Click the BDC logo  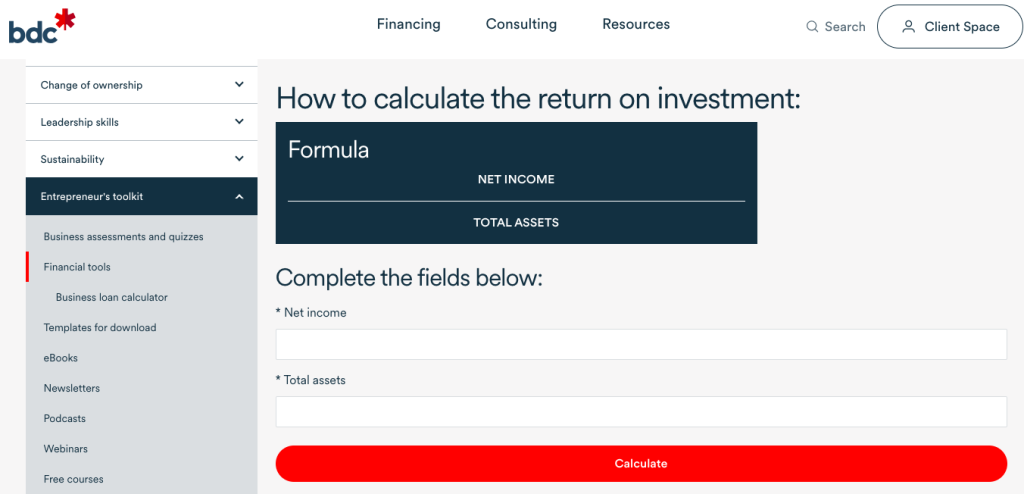[x=42, y=26]
